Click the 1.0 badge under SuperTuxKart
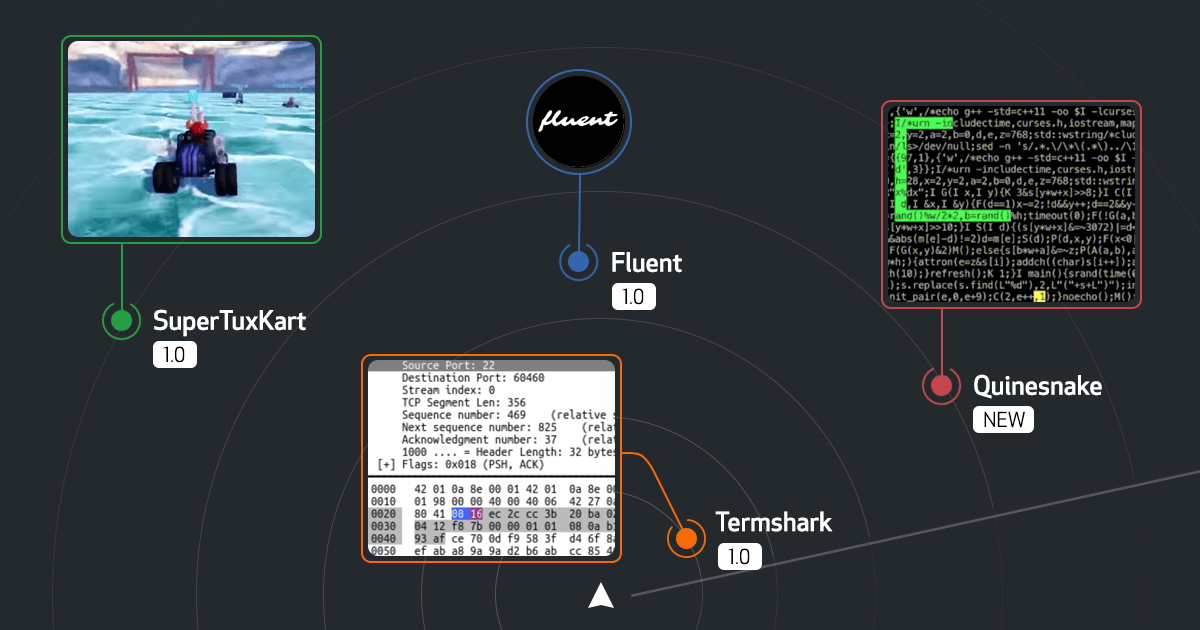1200x630 pixels. click(x=175, y=354)
